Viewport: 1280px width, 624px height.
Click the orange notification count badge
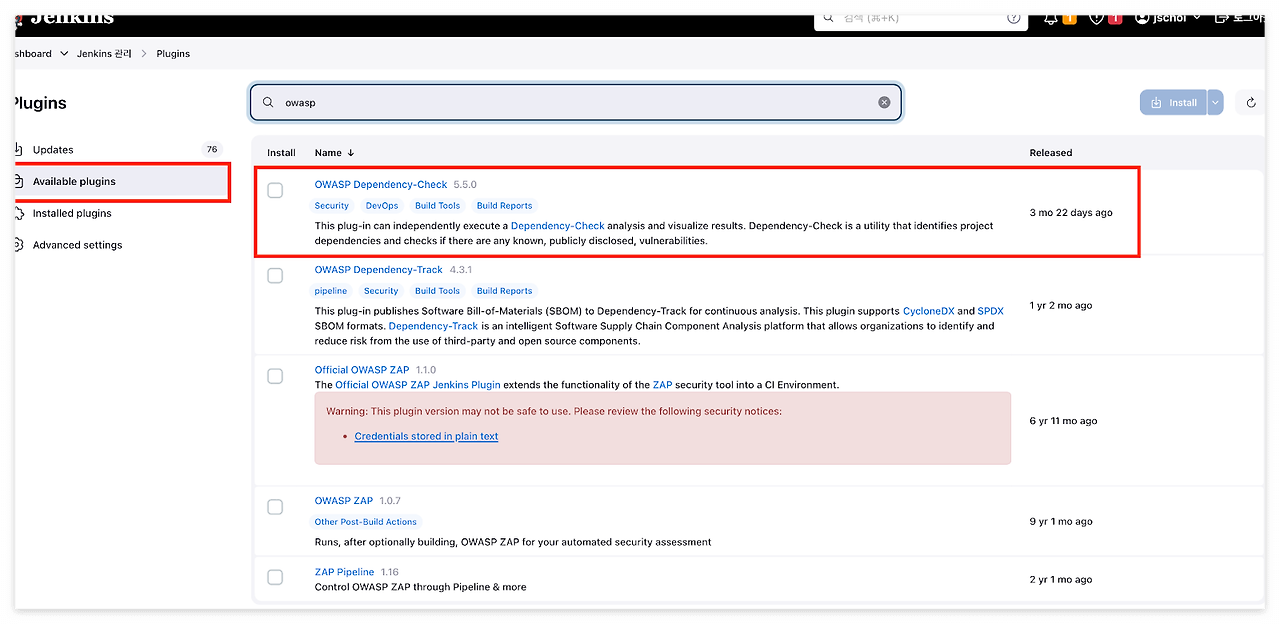[1069, 18]
